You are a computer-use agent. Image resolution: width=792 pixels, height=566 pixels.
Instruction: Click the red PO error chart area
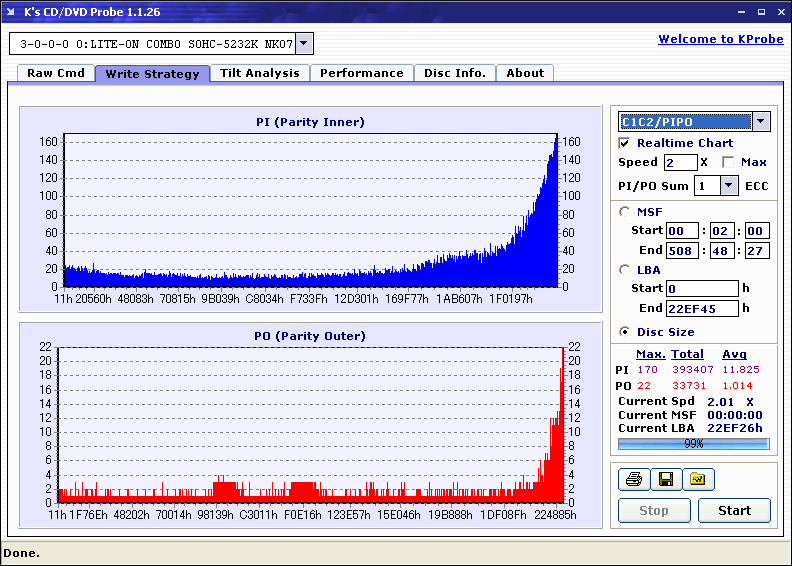pyautogui.click(x=311, y=425)
